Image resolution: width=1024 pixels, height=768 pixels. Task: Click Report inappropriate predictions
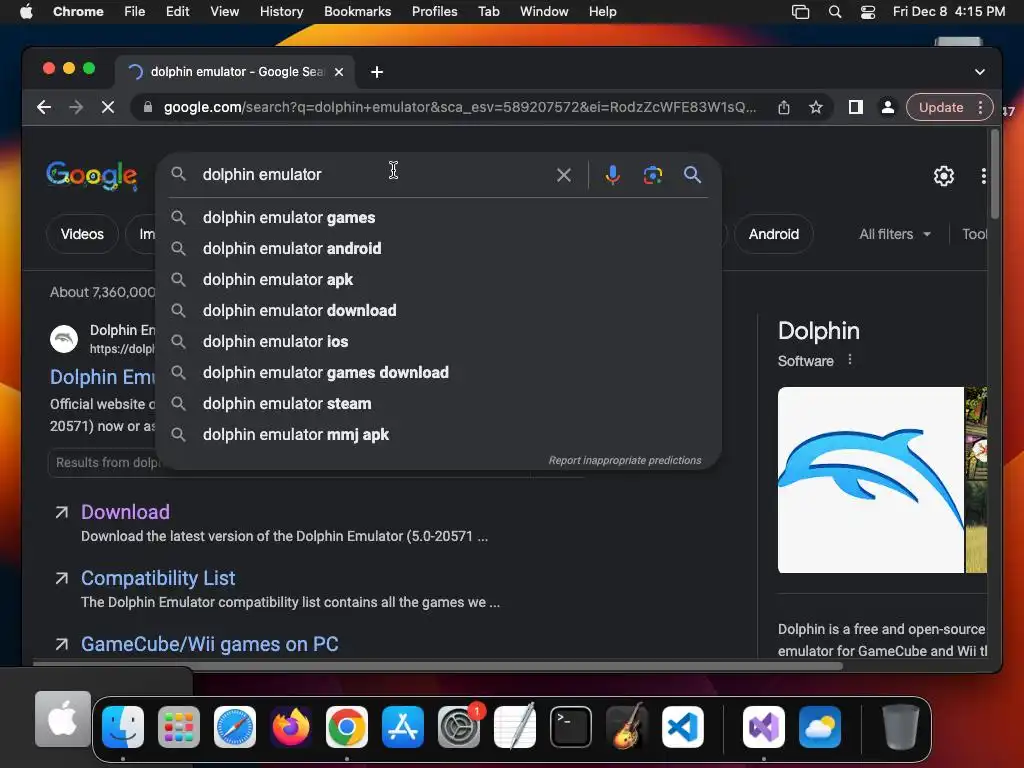625,460
